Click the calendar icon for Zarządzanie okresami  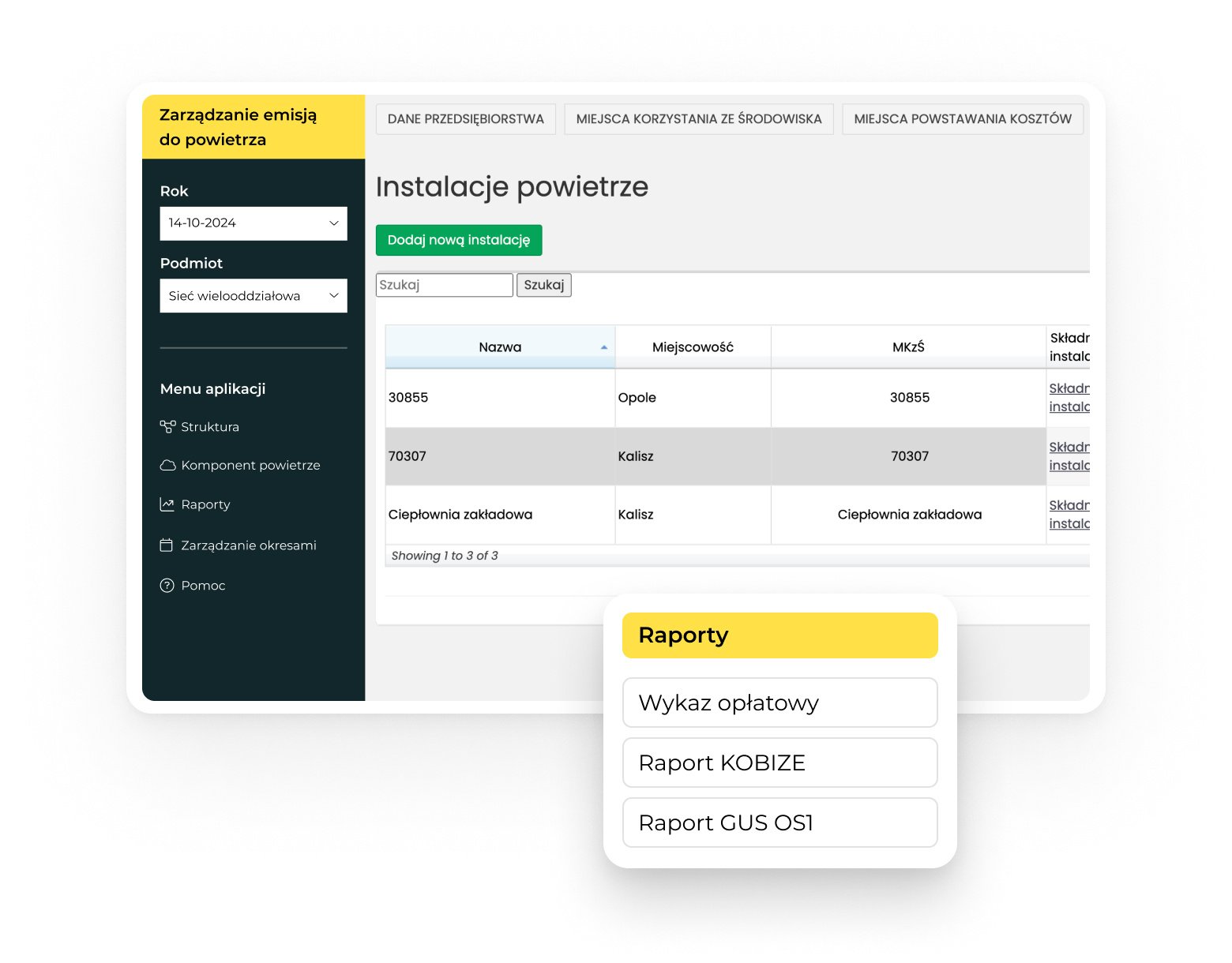click(x=167, y=545)
